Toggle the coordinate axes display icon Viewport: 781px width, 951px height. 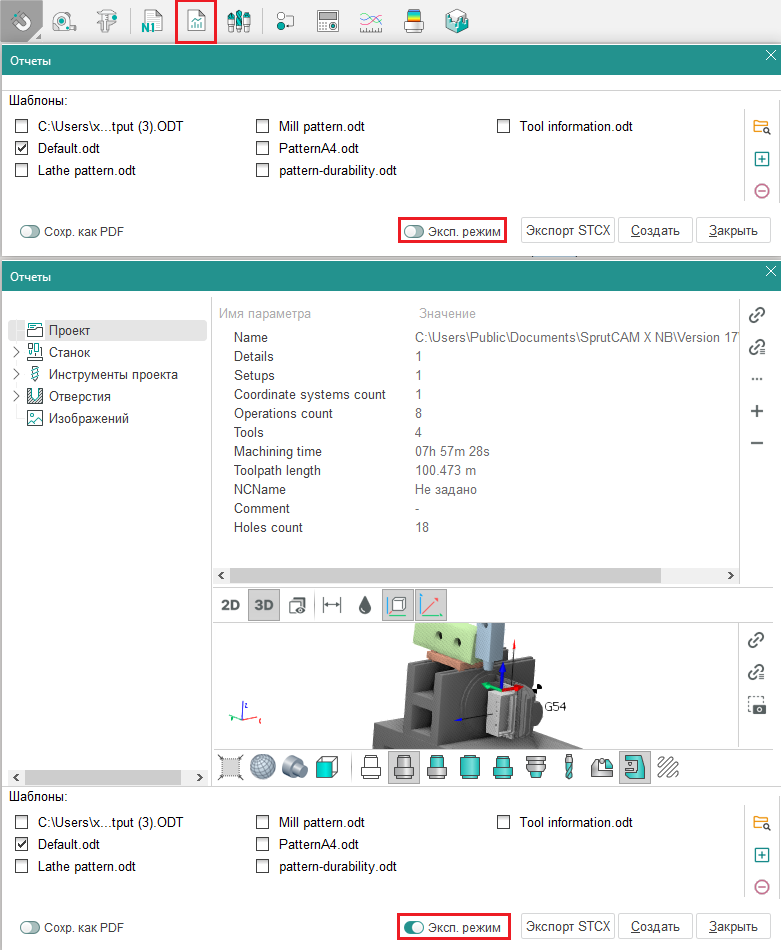(x=431, y=605)
